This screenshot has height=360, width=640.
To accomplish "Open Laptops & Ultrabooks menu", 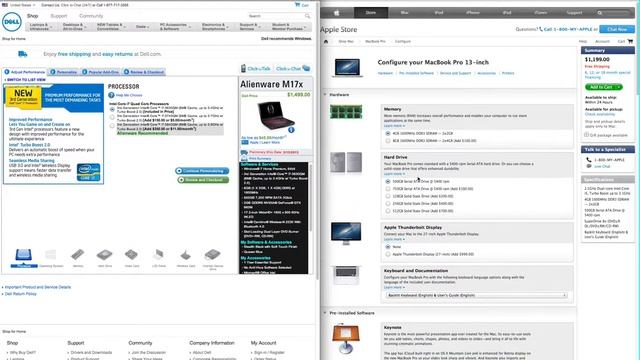I will coord(40,27).
